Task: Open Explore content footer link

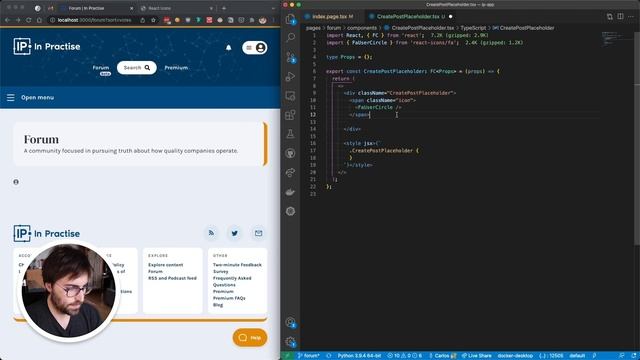Action: tap(166, 265)
